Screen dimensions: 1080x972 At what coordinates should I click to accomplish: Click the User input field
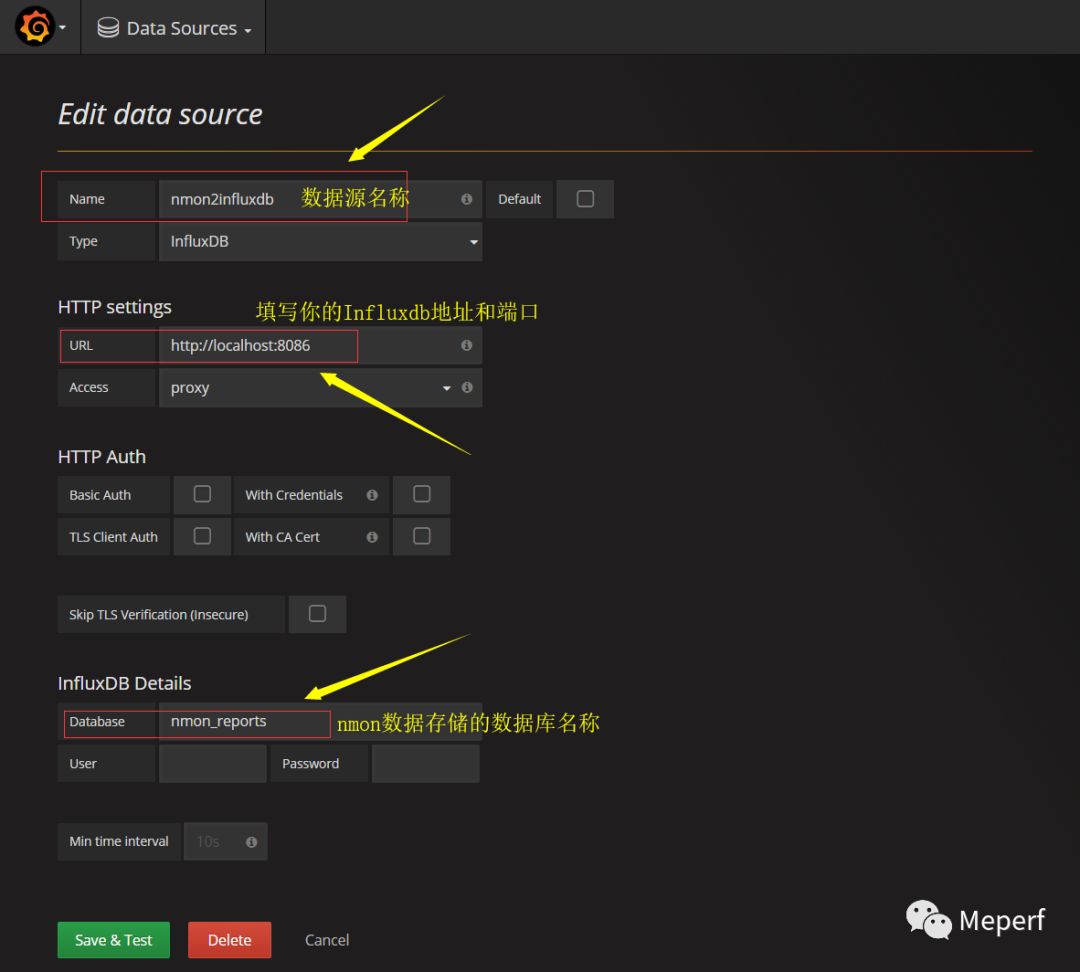pyautogui.click(x=213, y=763)
